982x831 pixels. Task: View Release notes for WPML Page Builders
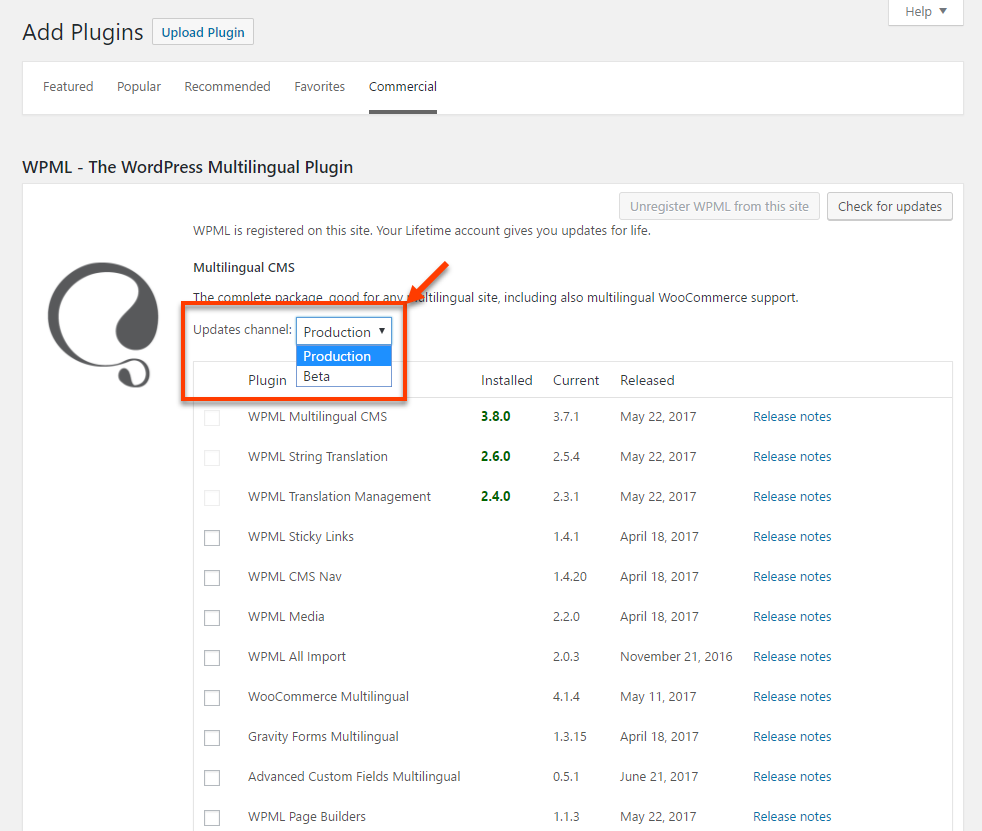[x=792, y=817]
